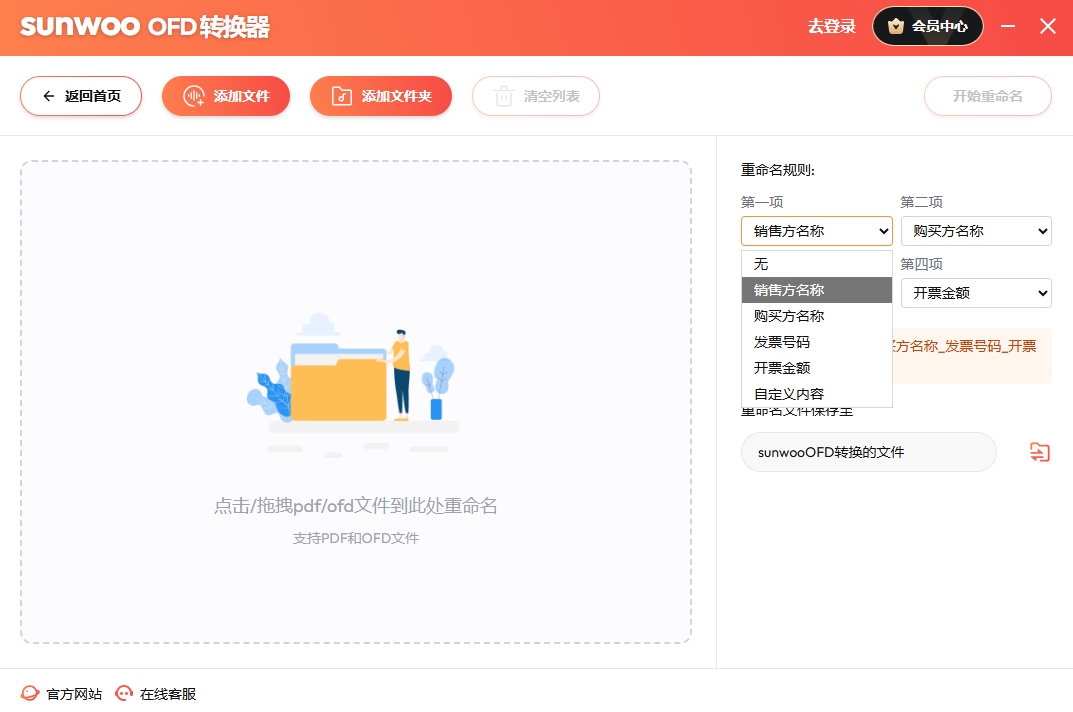Click the 添加文件 button

tap(226, 96)
